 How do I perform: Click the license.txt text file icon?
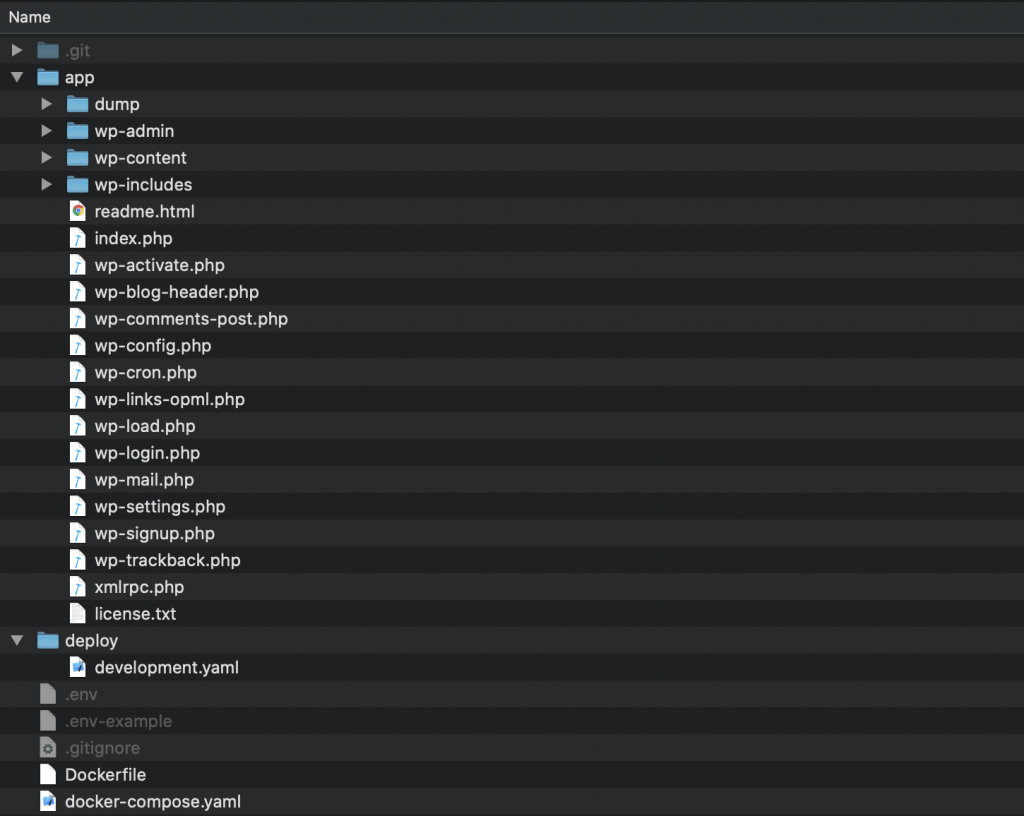click(x=78, y=614)
